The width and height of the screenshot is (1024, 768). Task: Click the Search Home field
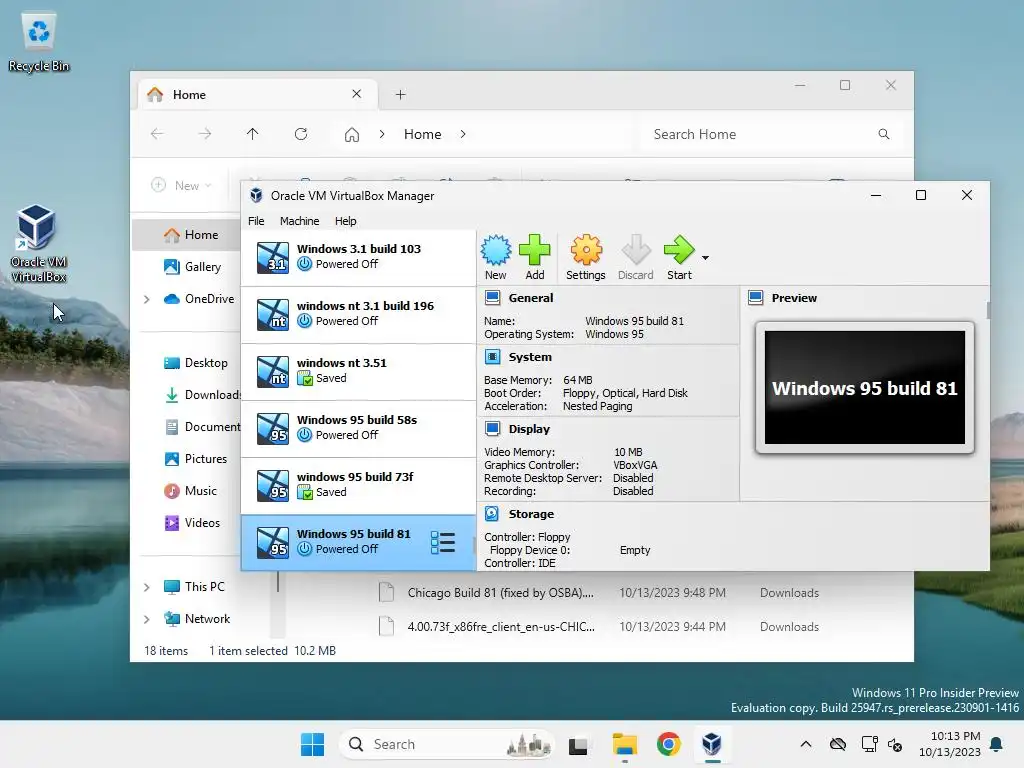771,134
